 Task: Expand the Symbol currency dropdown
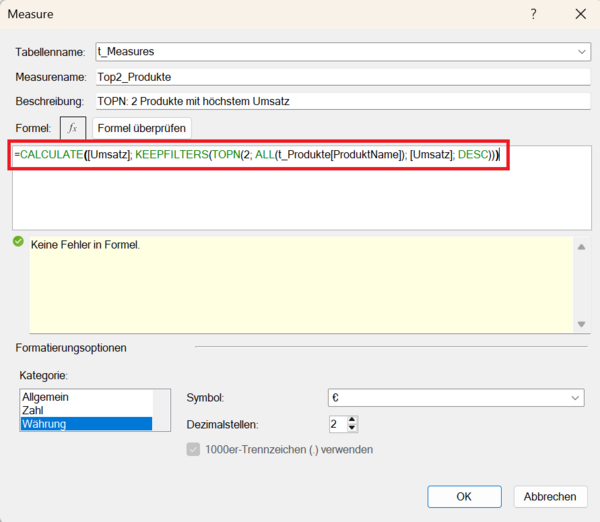pos(575,398)
